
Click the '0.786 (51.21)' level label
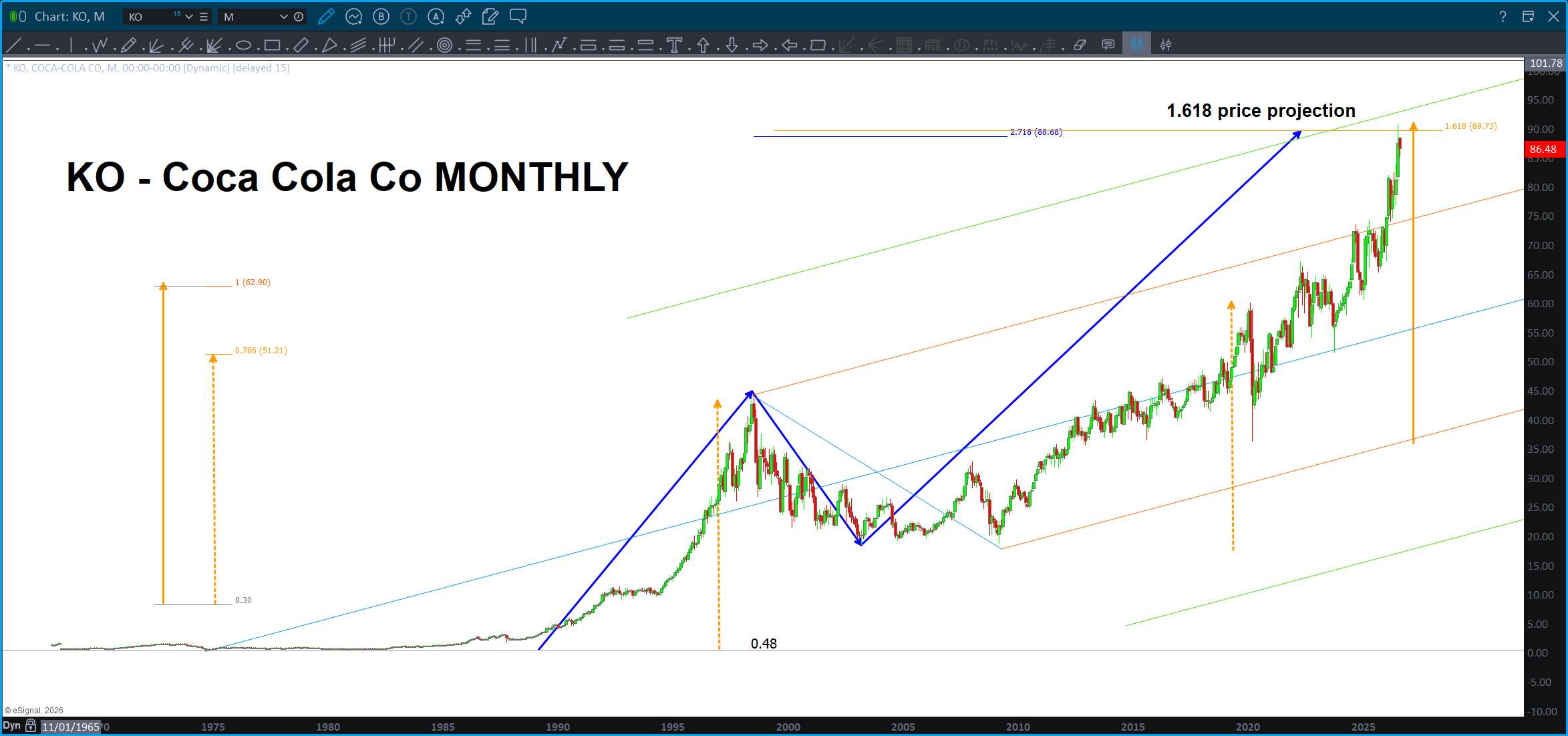[261, 351]
